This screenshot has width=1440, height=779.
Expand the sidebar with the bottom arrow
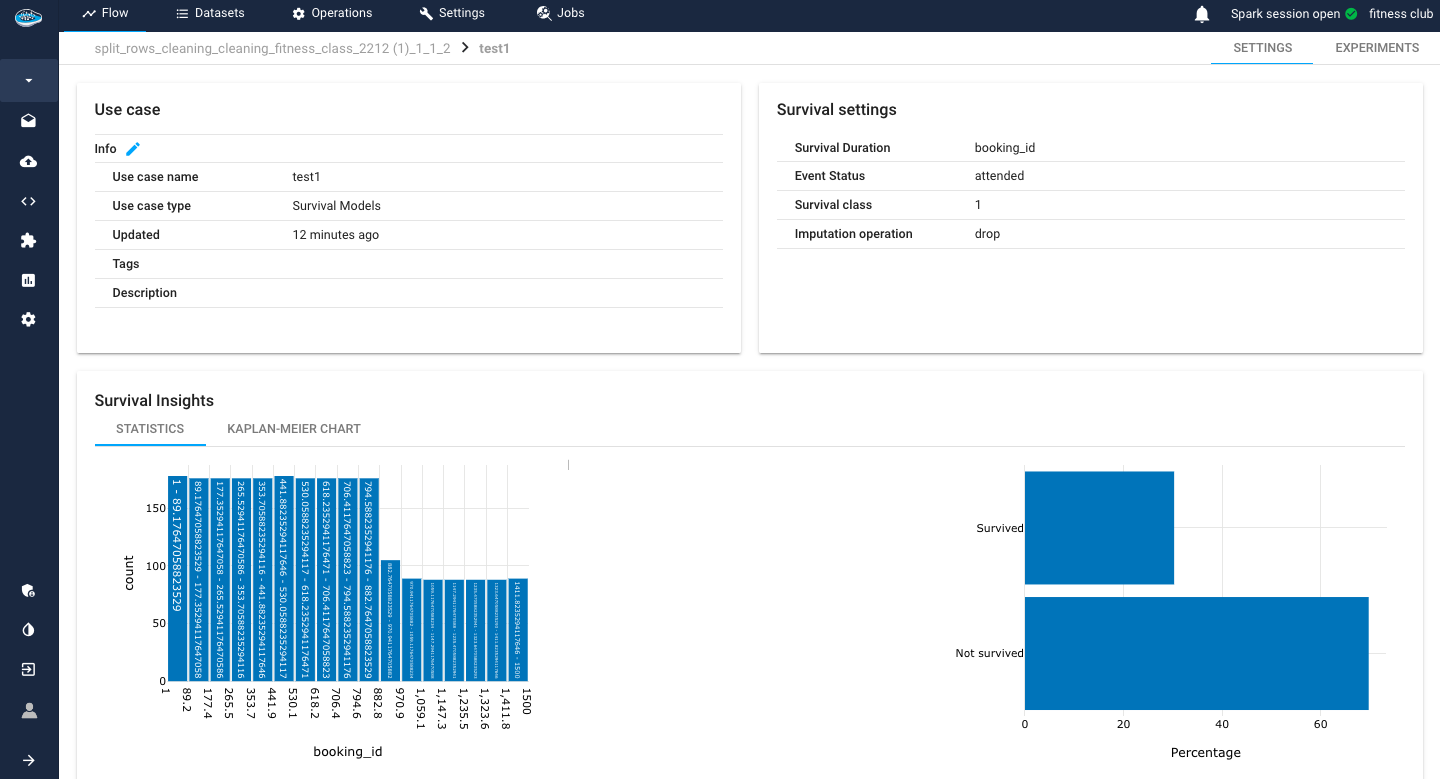point(29,760)
